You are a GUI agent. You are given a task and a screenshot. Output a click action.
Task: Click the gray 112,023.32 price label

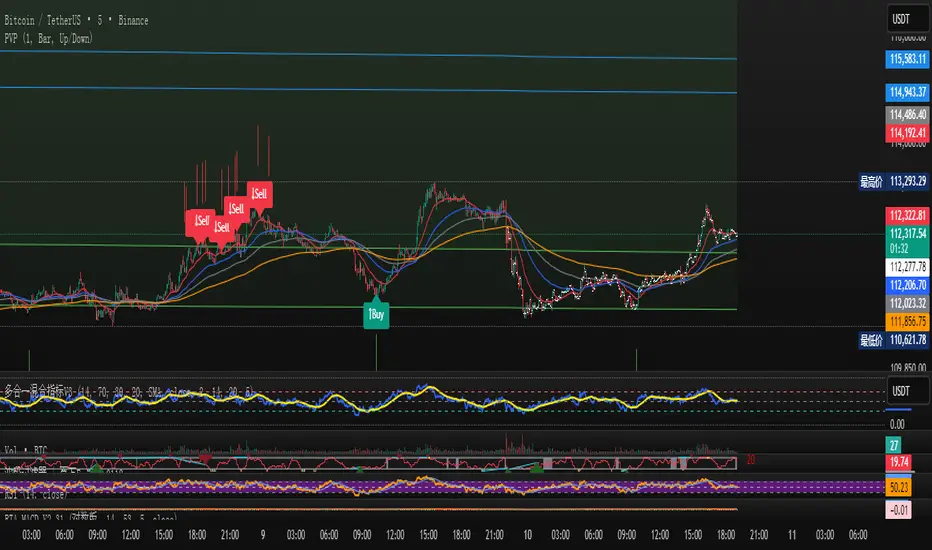click(x=907, y=304)
